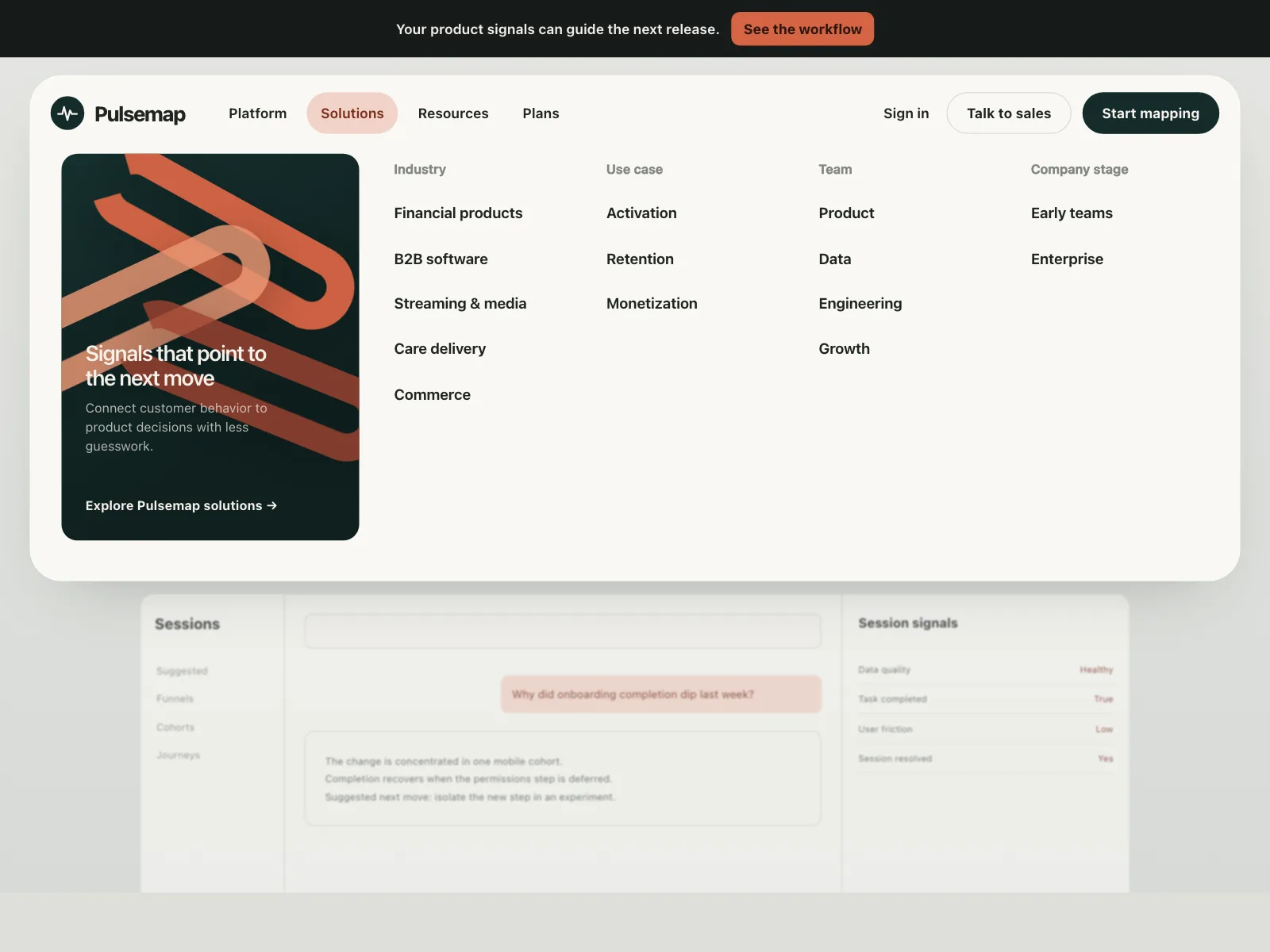The width and height of the screenshot is (1270, 952).
Task: Click the Sign in link
Action: [906, 113]
